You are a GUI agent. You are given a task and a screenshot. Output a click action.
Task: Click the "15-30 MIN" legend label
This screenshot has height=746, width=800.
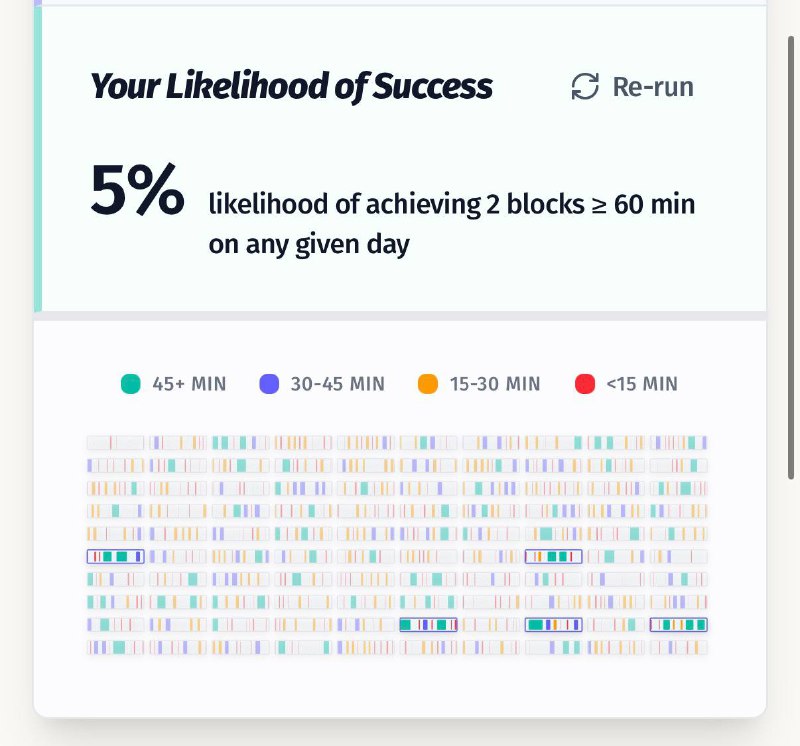pos(495,383)
